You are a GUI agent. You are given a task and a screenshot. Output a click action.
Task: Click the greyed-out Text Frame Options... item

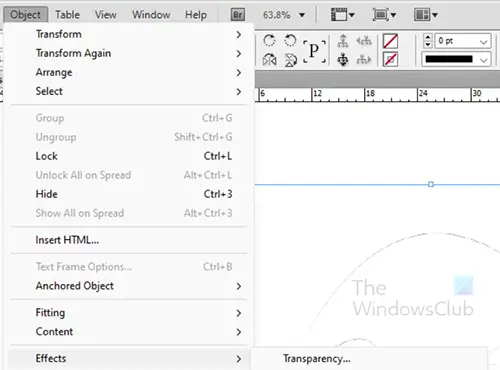(x=129, y=267)
